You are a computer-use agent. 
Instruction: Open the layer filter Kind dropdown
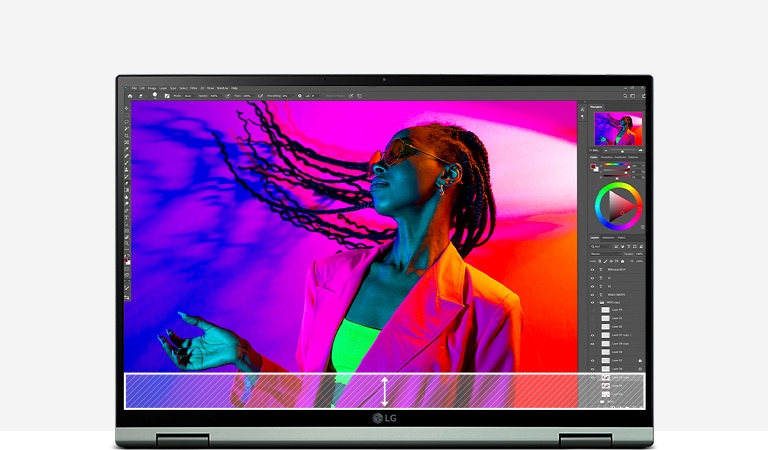tap(598, 246)
